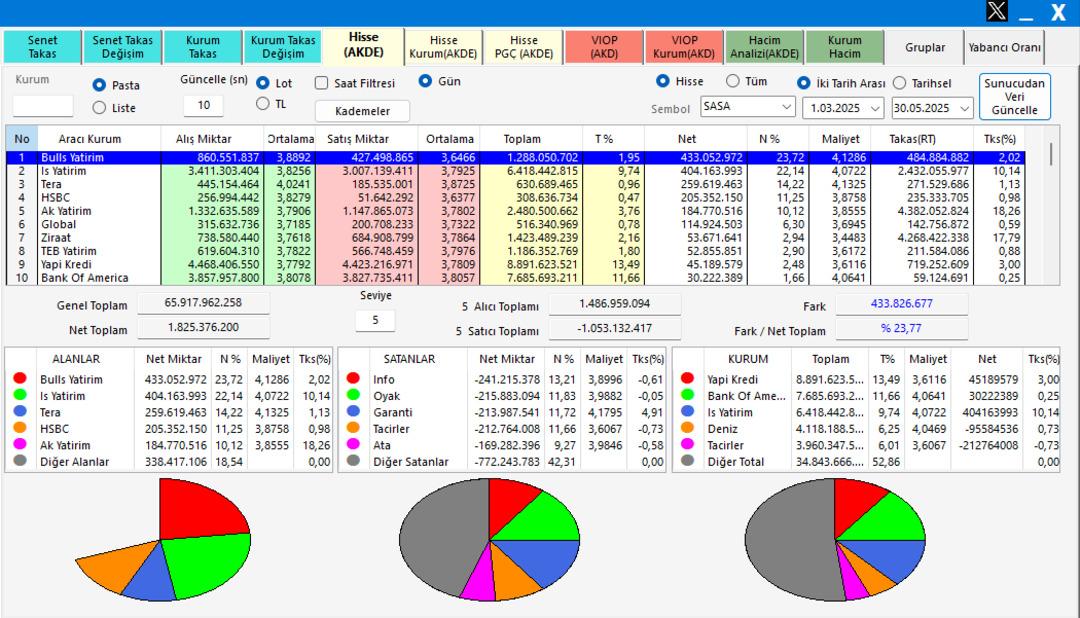The image size is (1080, 618).
Task: Click blue swatch next to Garanti
Action: click(353, 411)
